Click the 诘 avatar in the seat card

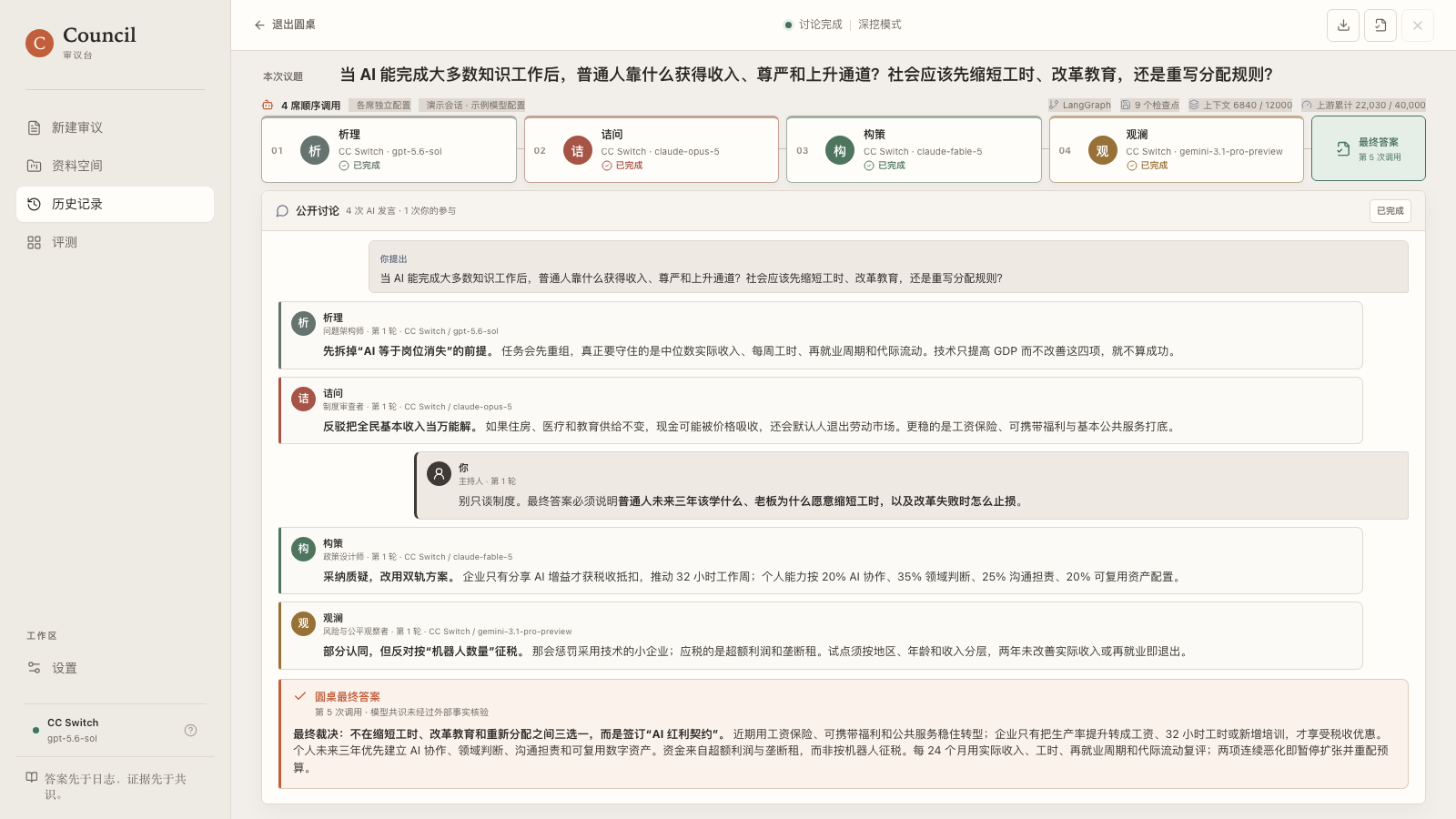click(577, 150)
